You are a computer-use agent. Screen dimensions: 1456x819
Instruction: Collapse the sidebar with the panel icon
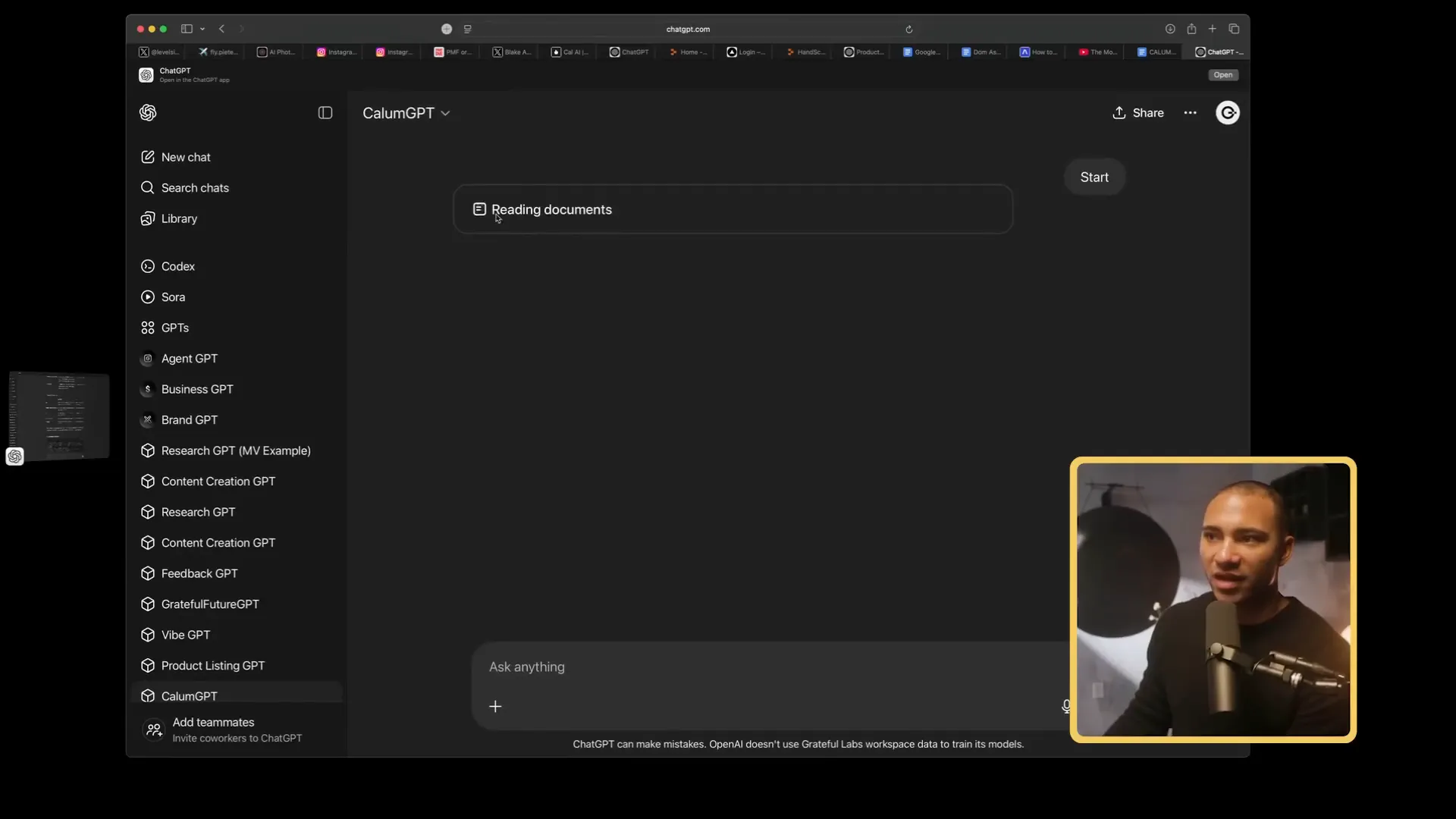coord(325,113)
